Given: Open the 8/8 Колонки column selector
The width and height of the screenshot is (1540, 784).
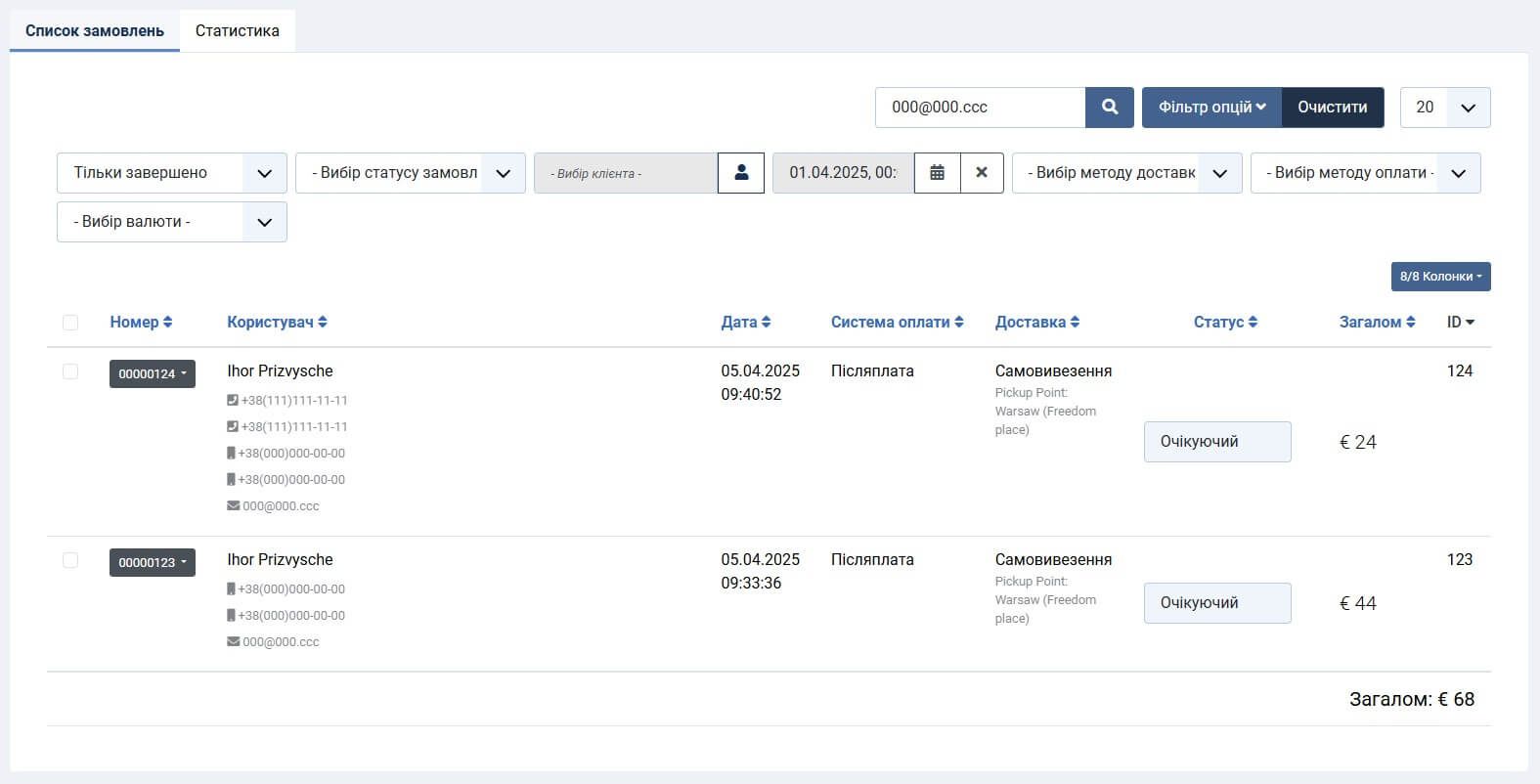Looking at the screenshot, I should click(x=1440, y=277).
